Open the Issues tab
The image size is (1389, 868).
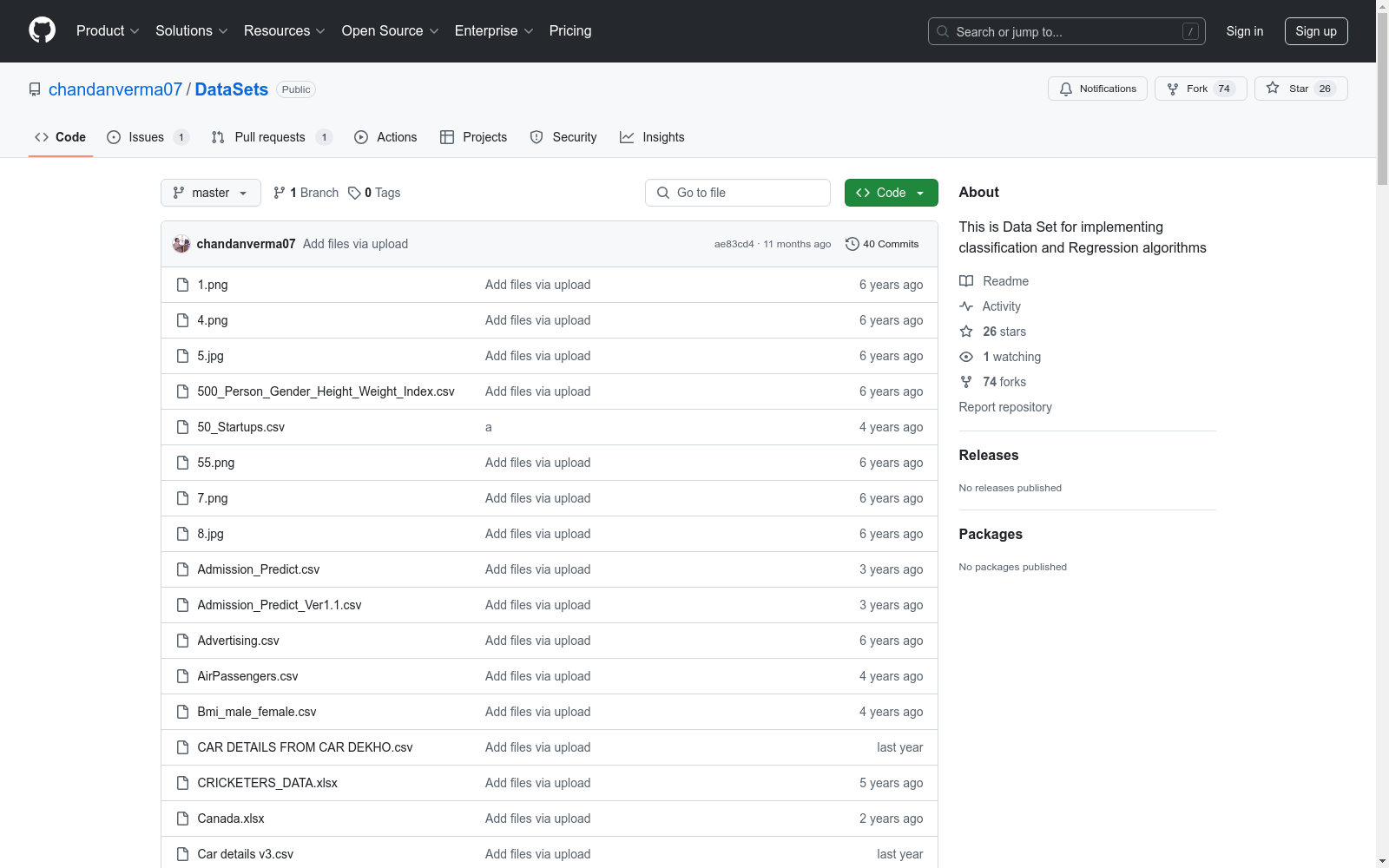[148, 137]
